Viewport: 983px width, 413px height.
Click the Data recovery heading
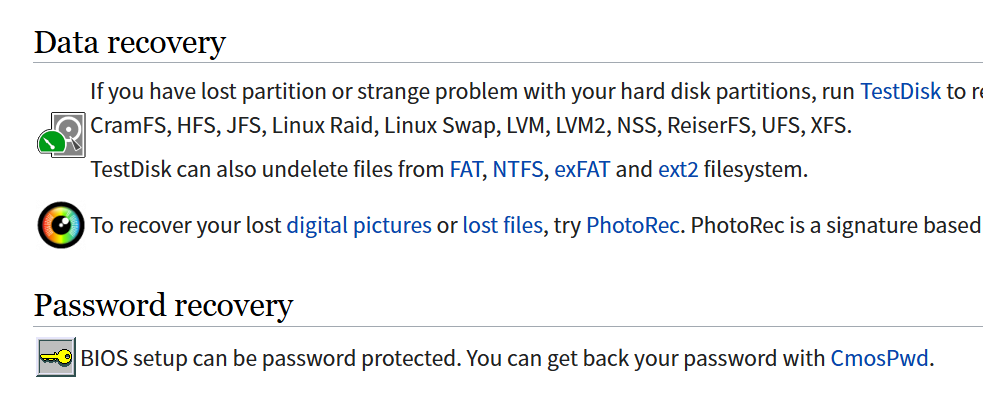pyautogui.click(x=130, y=43)
